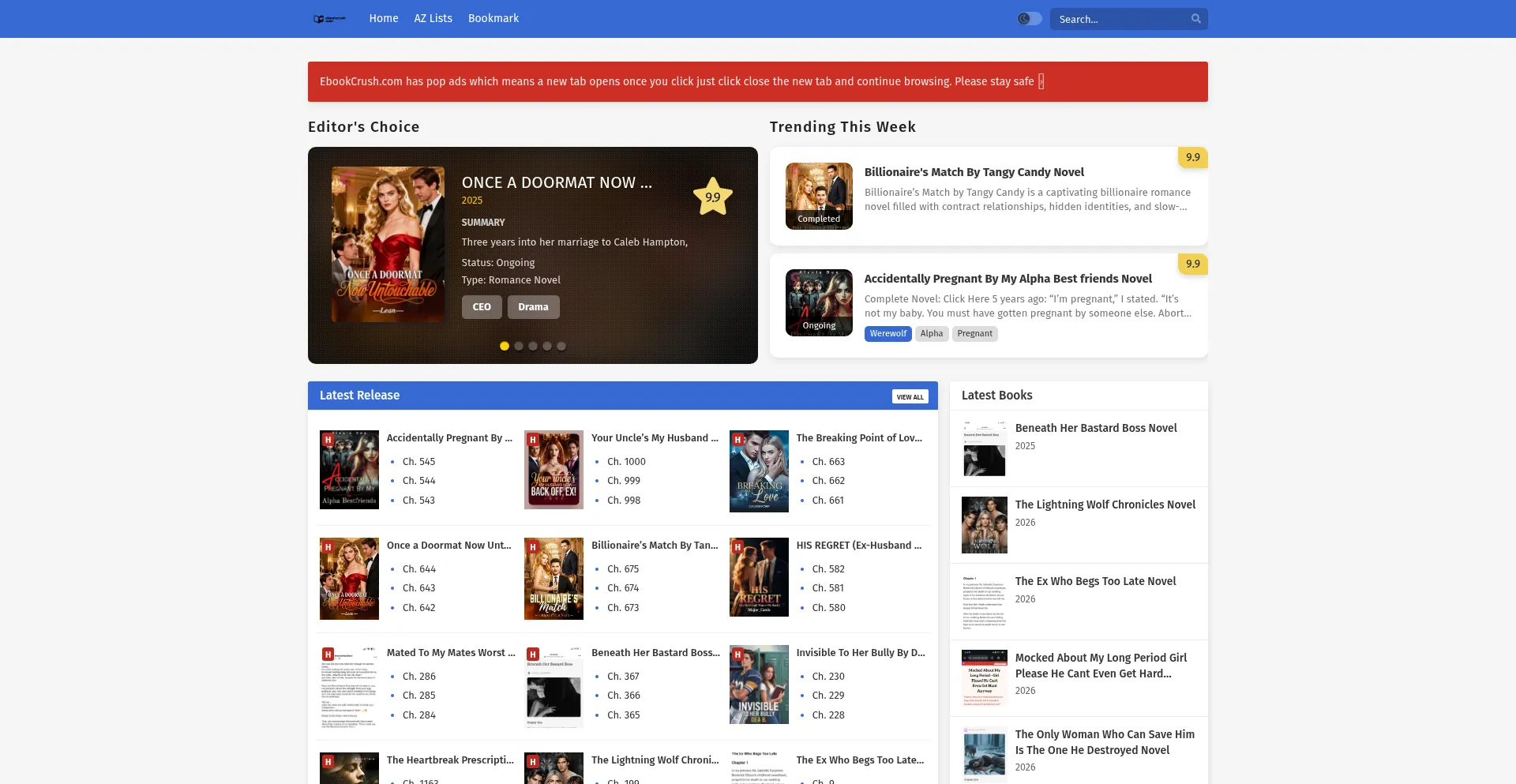Select the Alpha tag
Viewport: 1516px width, 784px height.
click(x=932, y=334)
